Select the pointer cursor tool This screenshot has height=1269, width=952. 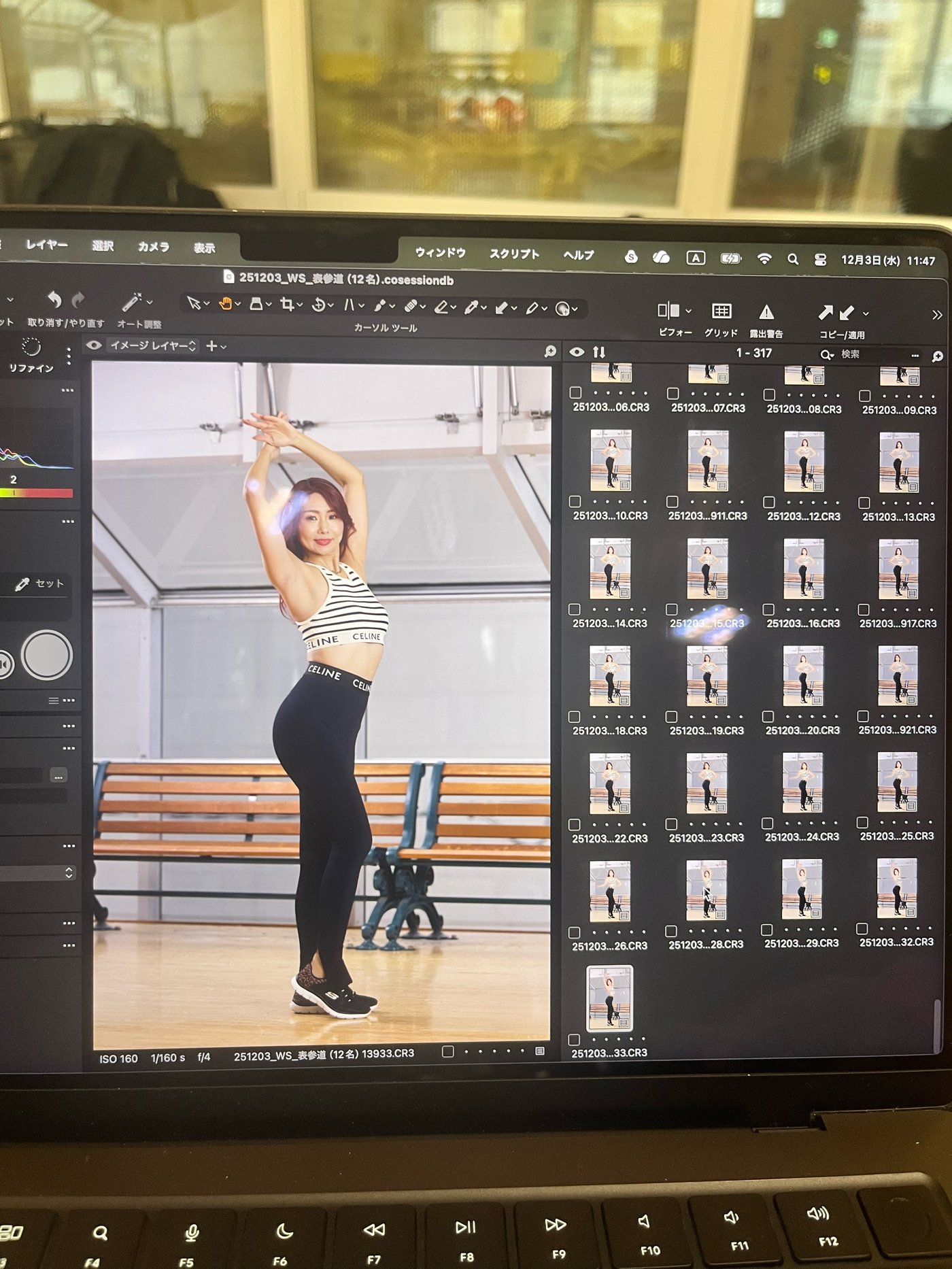point(194,303)
